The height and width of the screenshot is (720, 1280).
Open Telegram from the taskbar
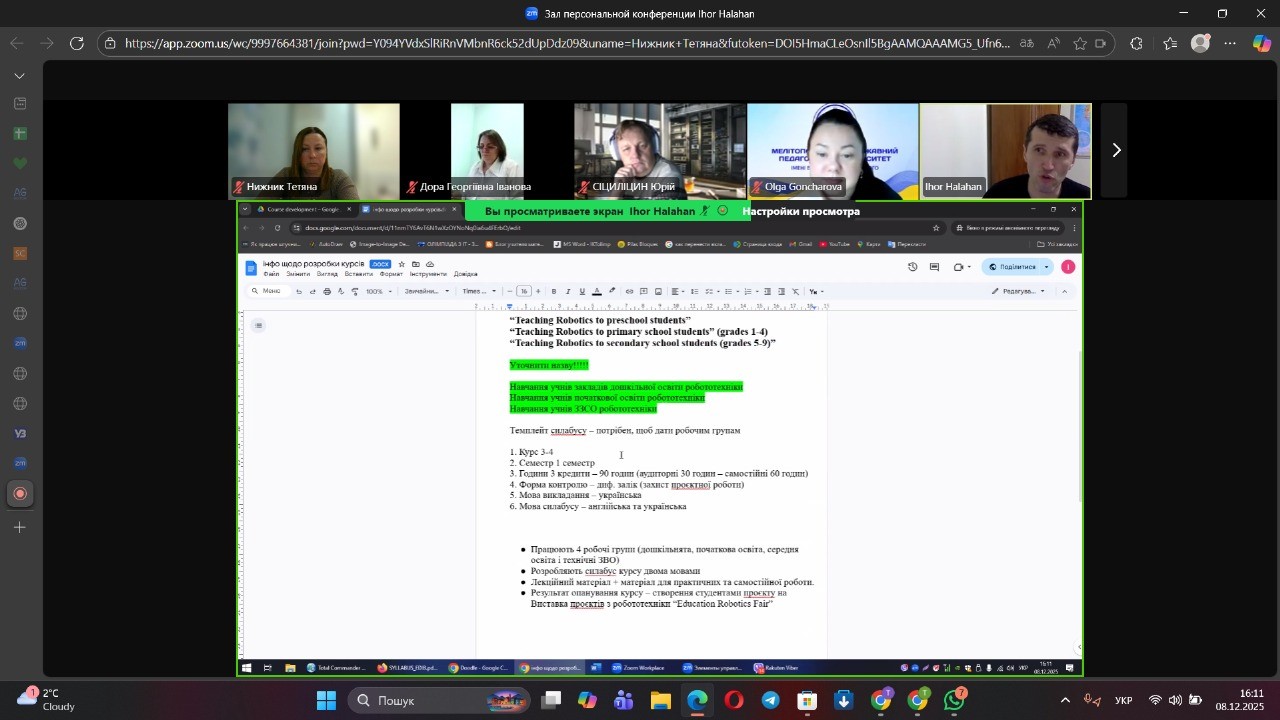coord(770,701)
